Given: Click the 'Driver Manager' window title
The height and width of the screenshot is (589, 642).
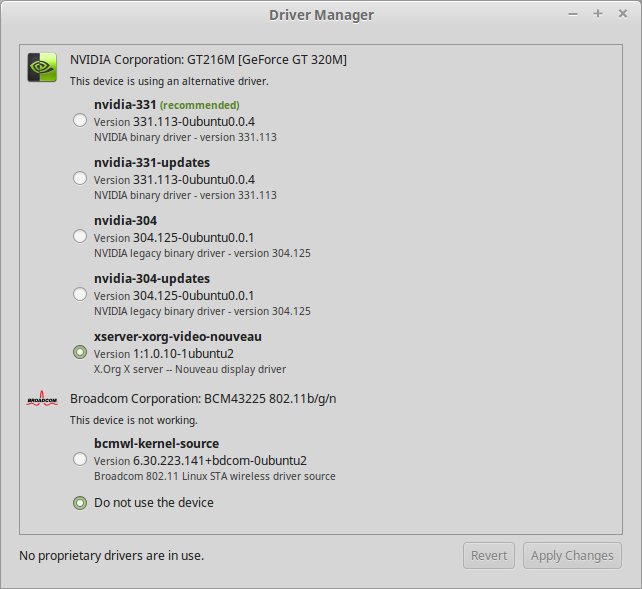Looking at the screenshot, I should click(321, 15).
